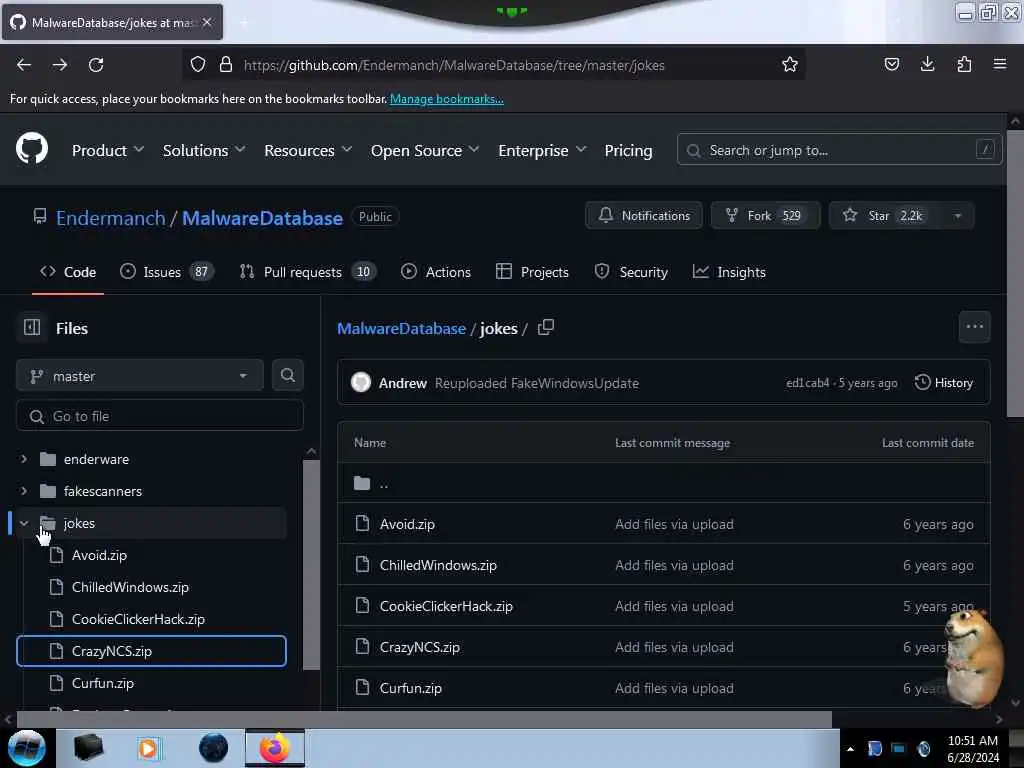Open the media player taskbar icon
The image size is (1024, 768).
click(x=149, y=748)
